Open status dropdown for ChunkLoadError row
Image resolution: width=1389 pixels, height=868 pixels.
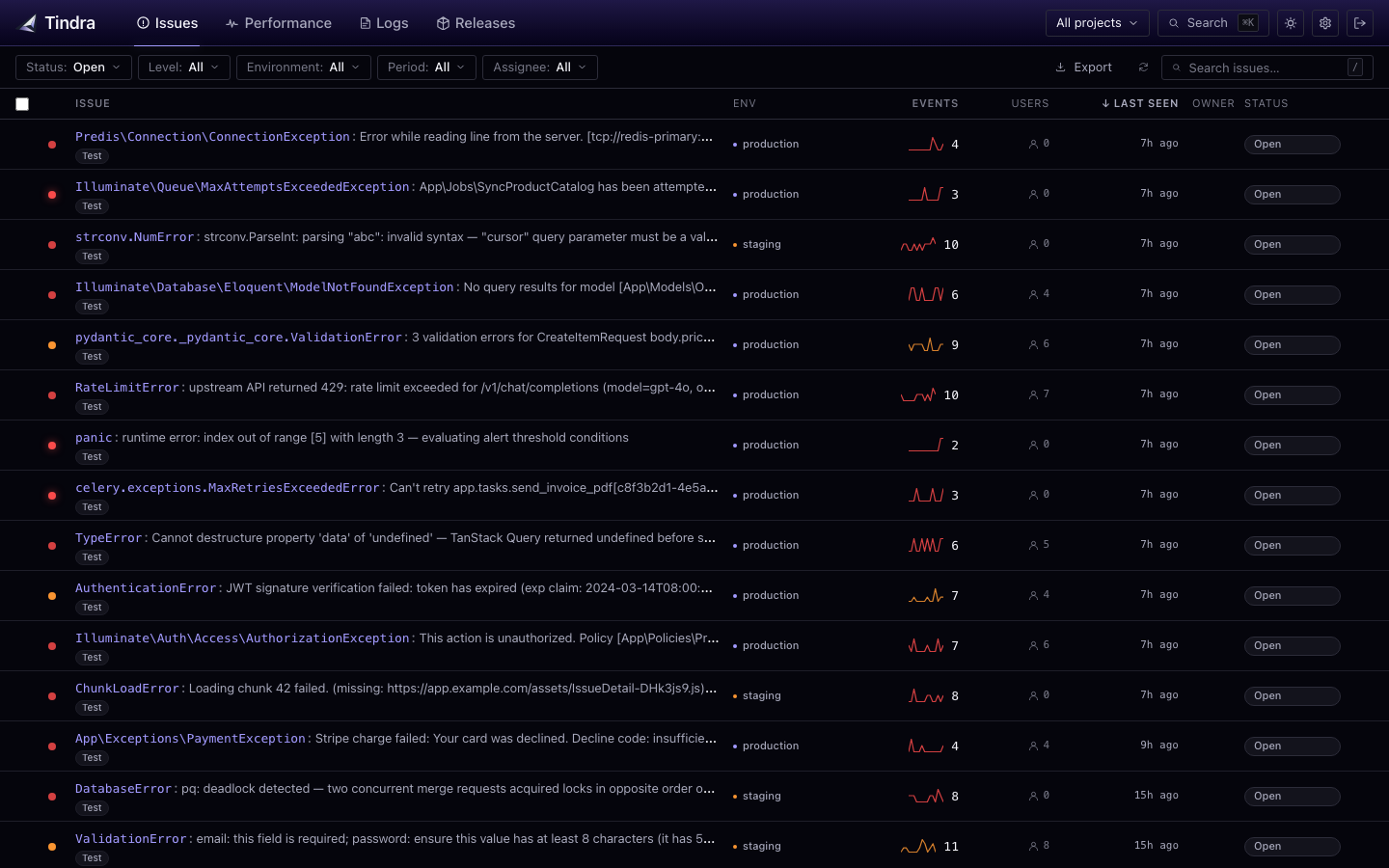click(1292, 696)
